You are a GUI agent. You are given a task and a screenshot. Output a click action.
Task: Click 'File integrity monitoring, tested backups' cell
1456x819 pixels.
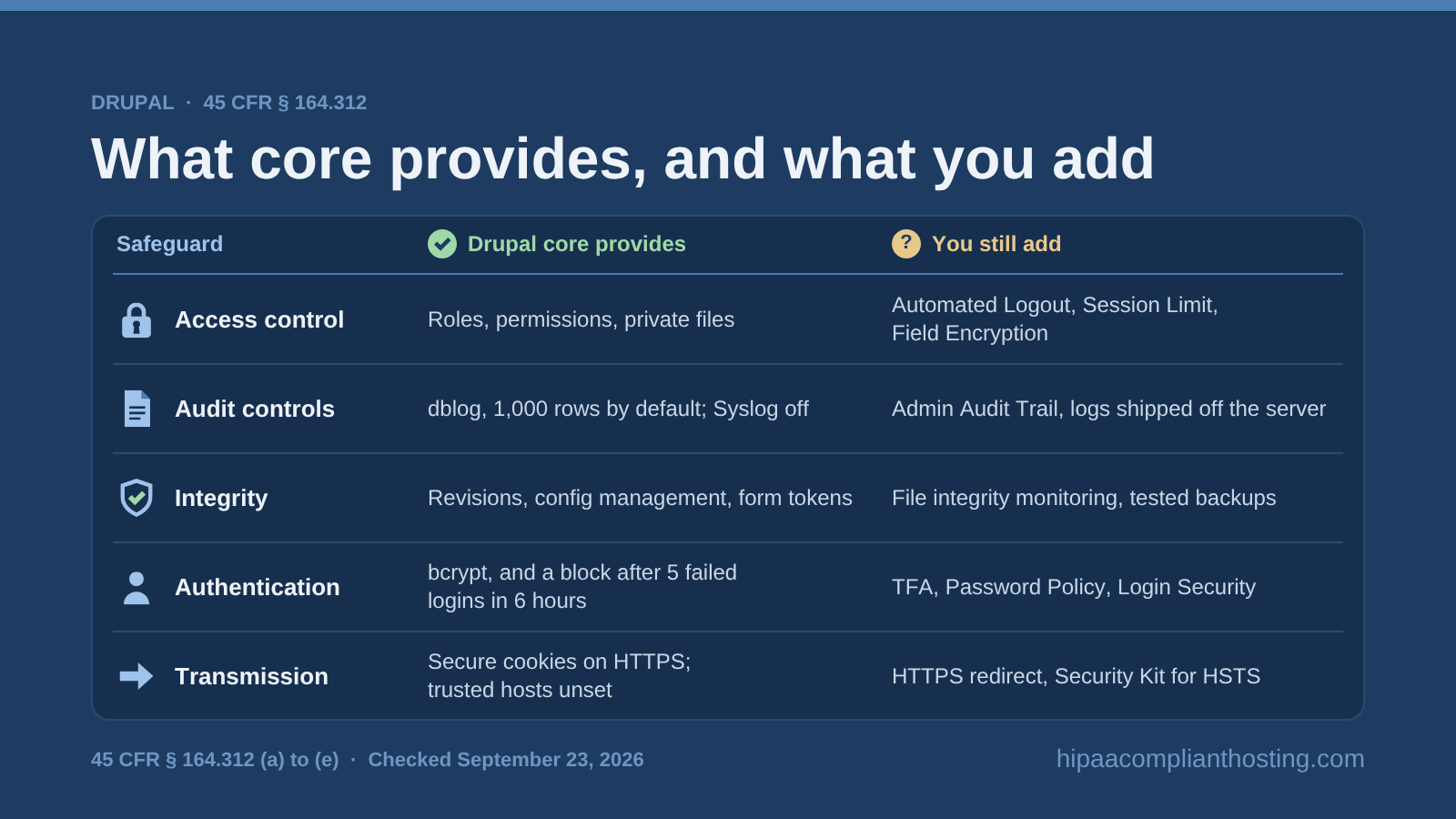point(1084,498)
